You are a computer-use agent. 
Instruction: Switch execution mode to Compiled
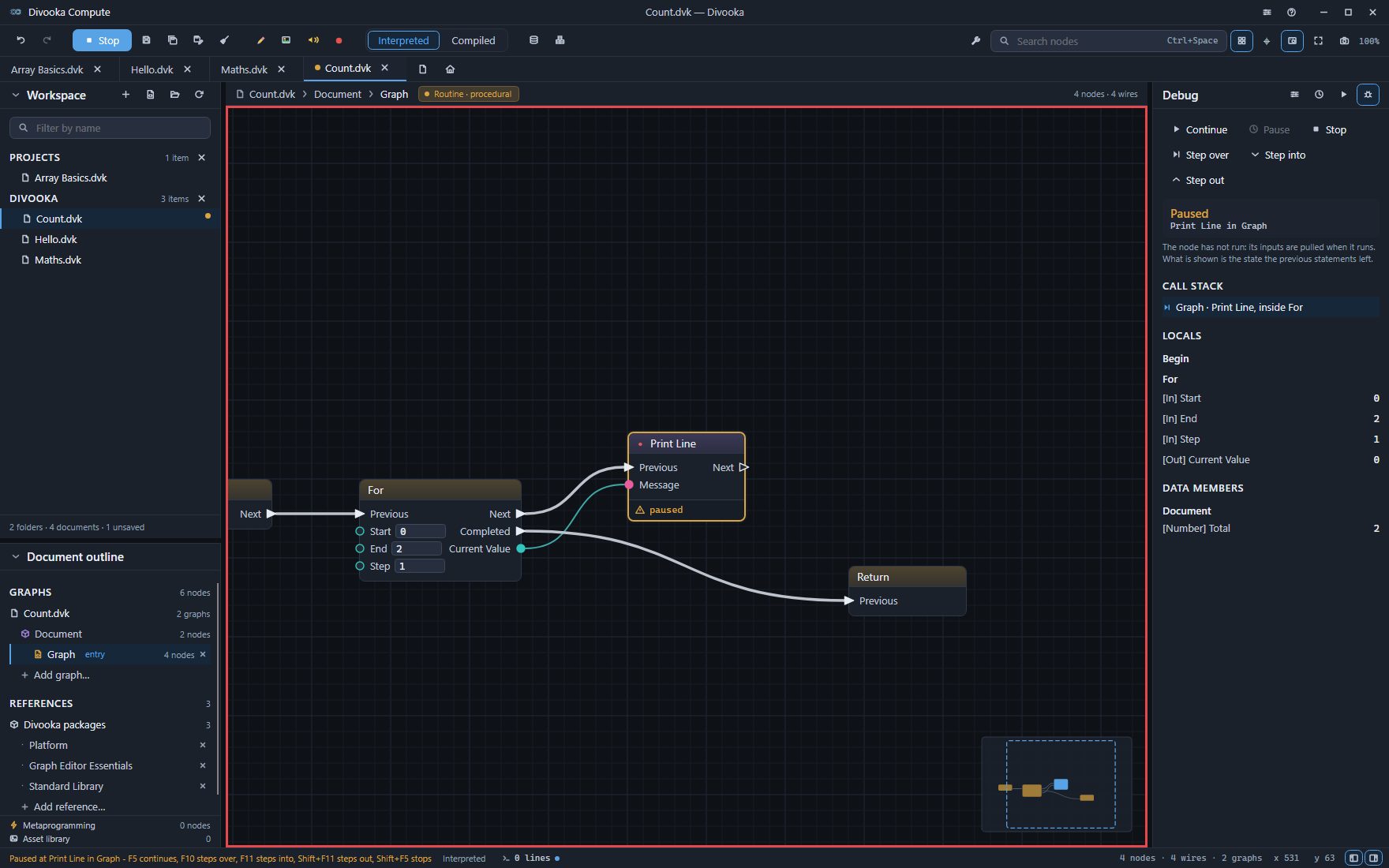[x=474, y=40]
